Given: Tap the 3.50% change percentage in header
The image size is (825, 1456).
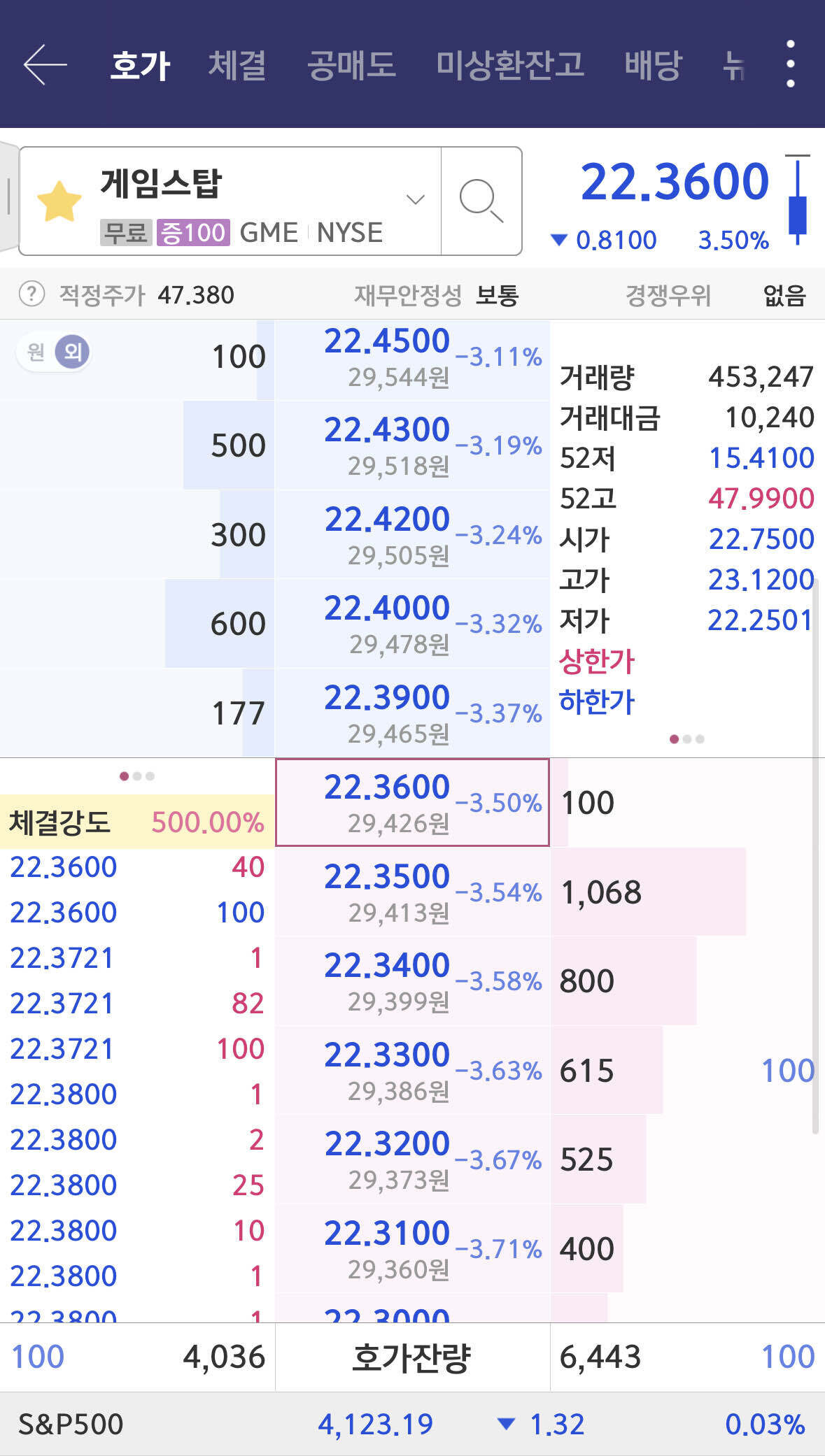Looking at the screenshot, I should pyautogui.click(x=733, y=241).
